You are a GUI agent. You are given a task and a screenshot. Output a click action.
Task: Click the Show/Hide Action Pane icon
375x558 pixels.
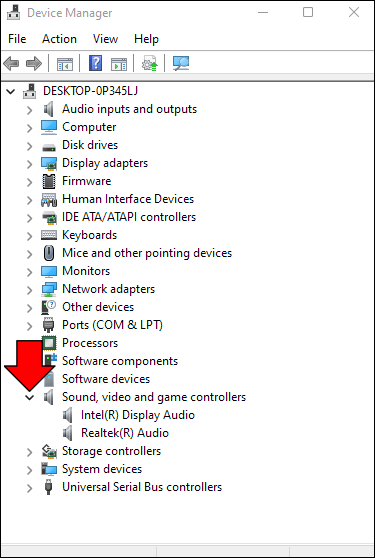[119, 64]
